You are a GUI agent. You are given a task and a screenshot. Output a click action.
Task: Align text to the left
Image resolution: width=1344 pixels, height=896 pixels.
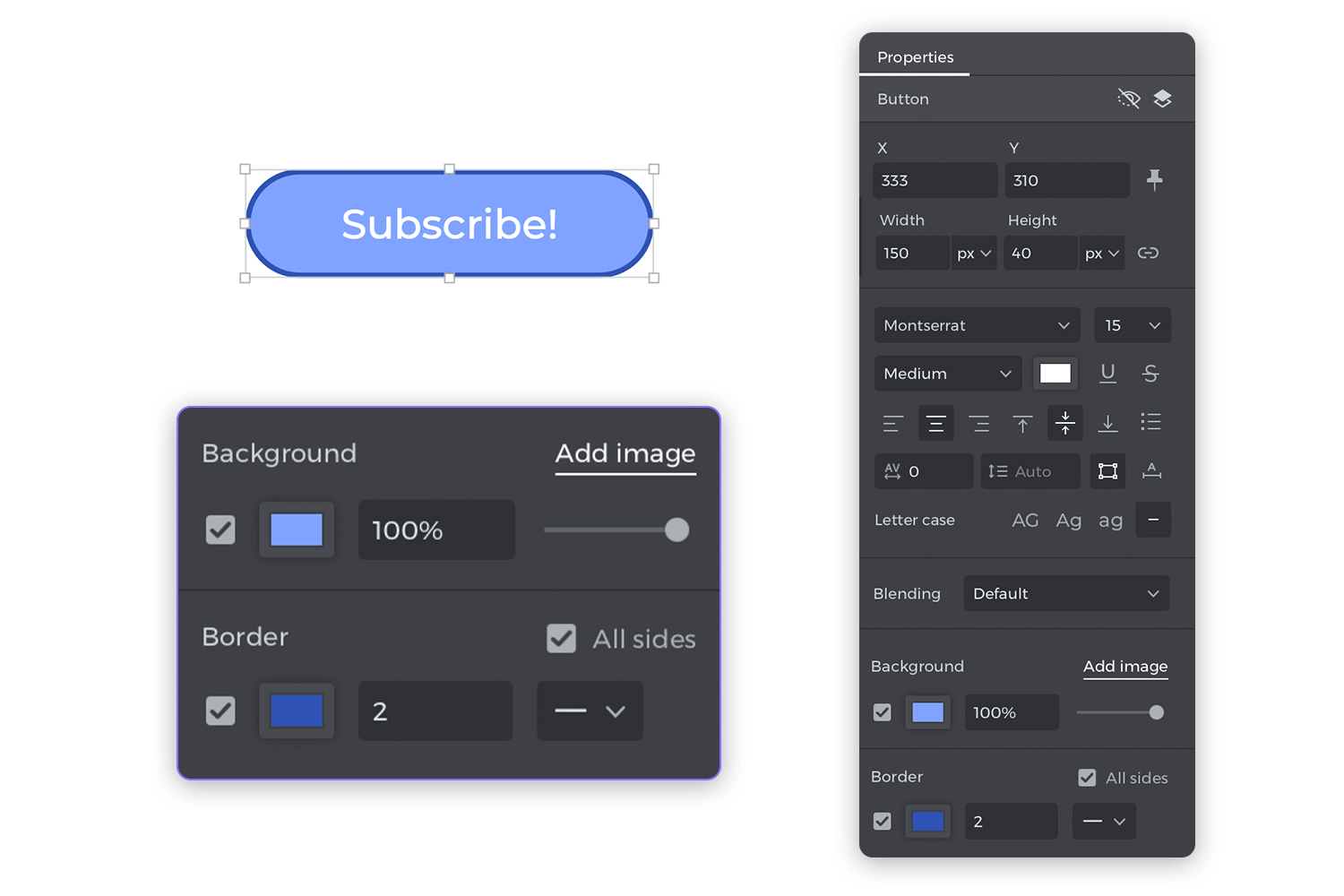(892, 423)
